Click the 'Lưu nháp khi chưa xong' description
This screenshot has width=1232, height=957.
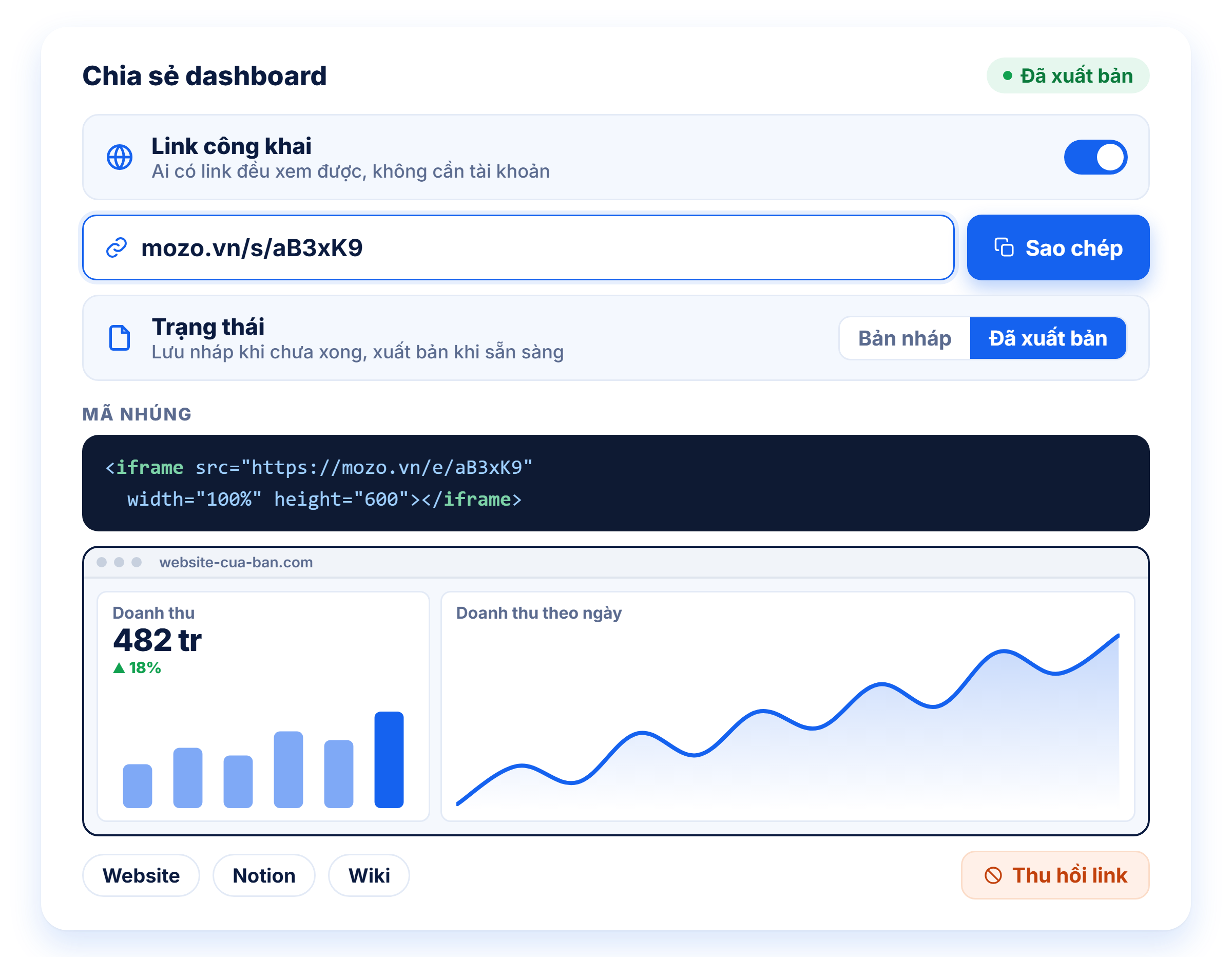point(357,352)
